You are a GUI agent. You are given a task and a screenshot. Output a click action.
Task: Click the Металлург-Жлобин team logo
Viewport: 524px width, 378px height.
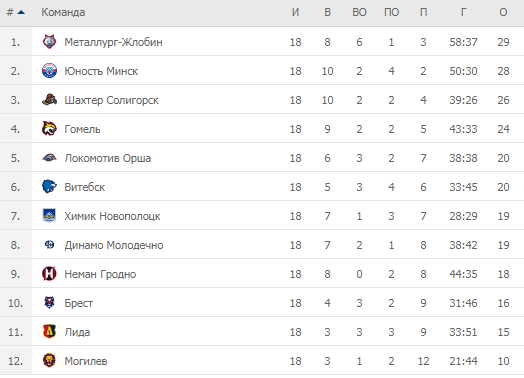[49, 41]
